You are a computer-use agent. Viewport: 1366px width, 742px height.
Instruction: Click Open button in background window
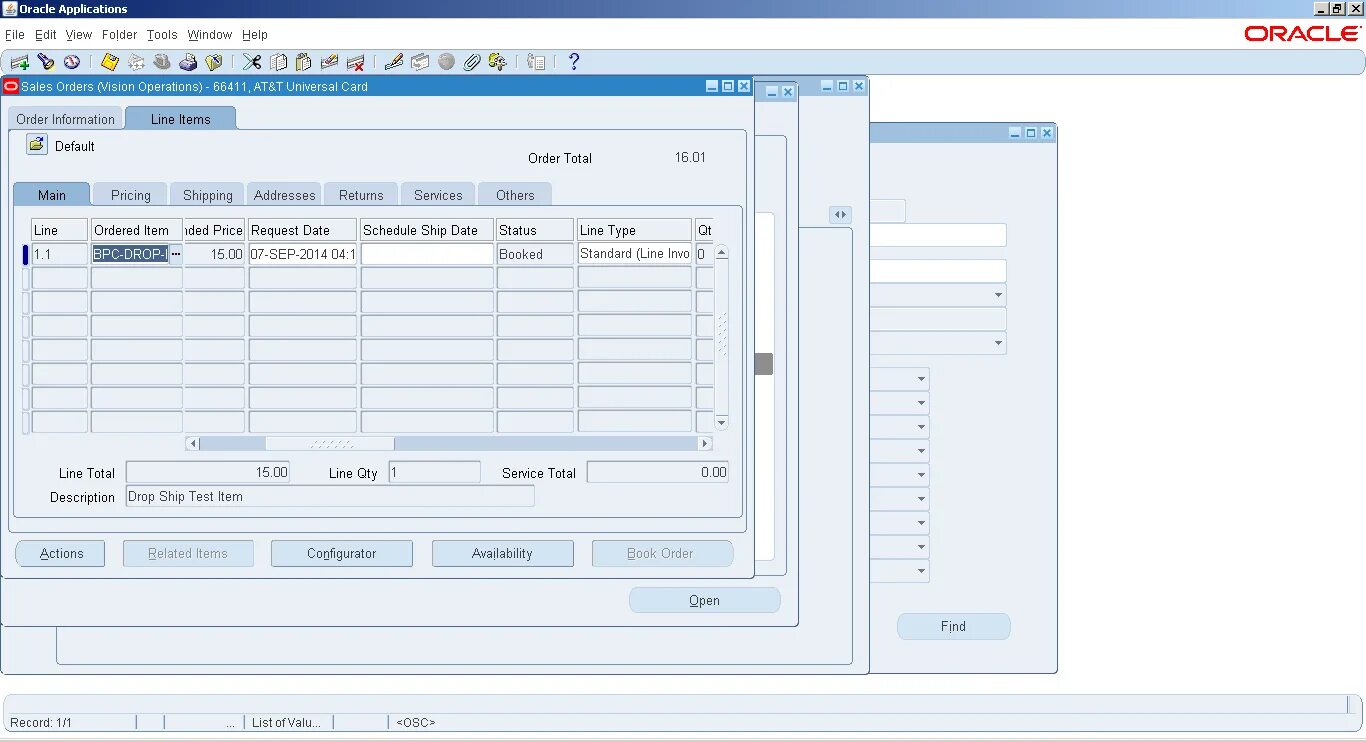(x=705, y=600)
